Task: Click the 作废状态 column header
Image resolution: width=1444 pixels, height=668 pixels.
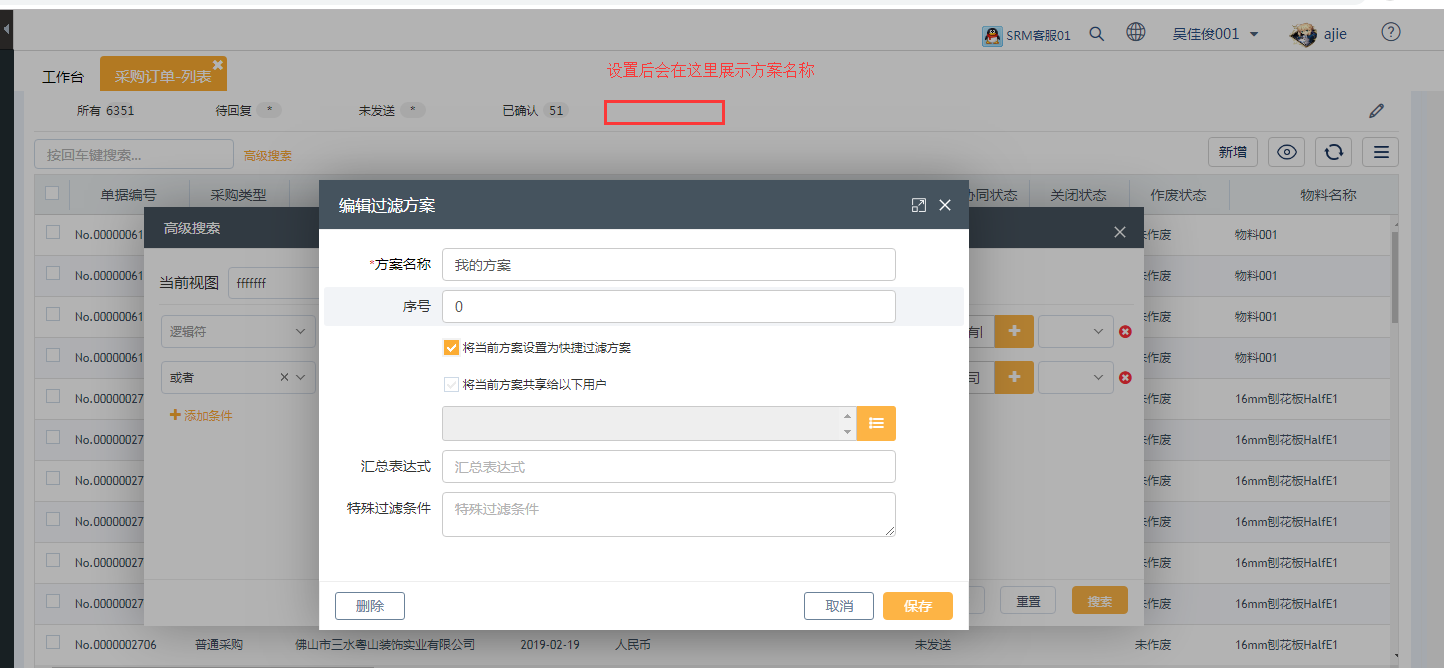Action: [1178, 196]
